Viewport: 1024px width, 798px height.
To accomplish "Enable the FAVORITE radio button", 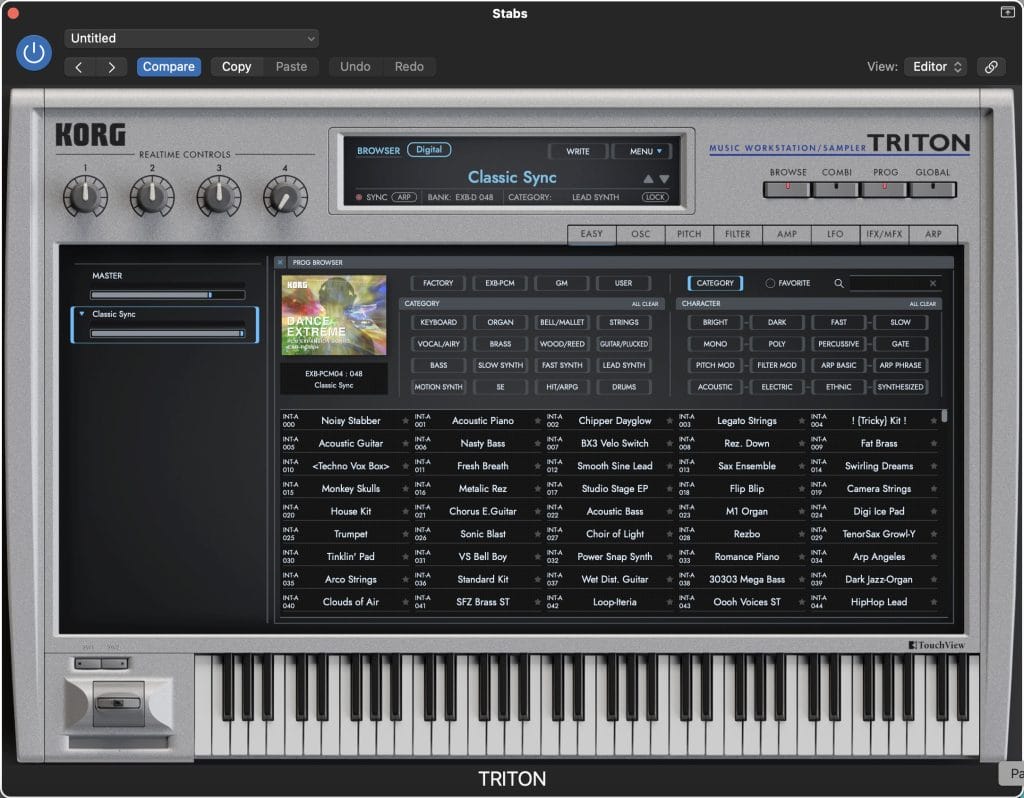I will tap(770, 283).
